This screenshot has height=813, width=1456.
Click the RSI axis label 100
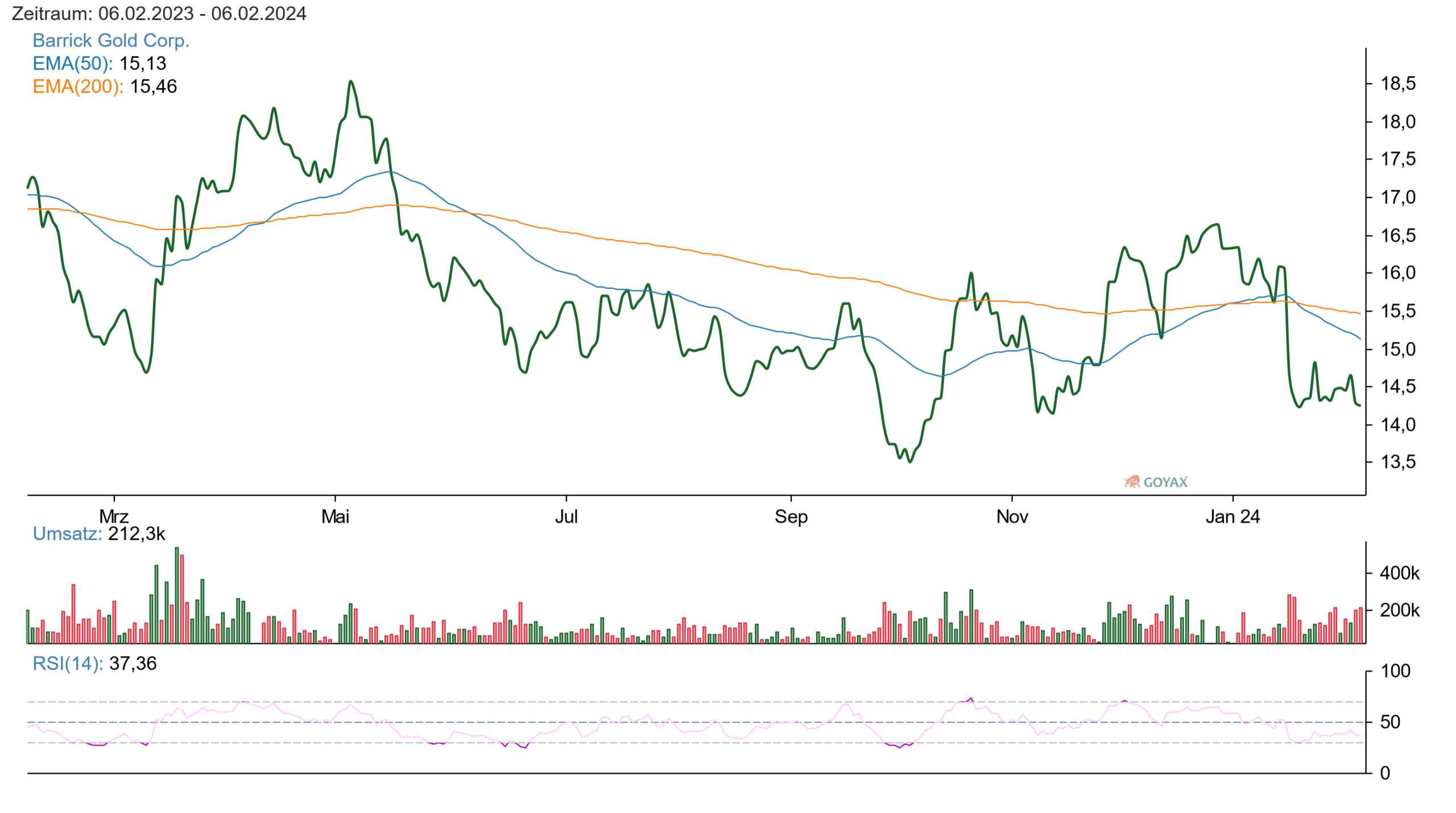pos(1396,671)
